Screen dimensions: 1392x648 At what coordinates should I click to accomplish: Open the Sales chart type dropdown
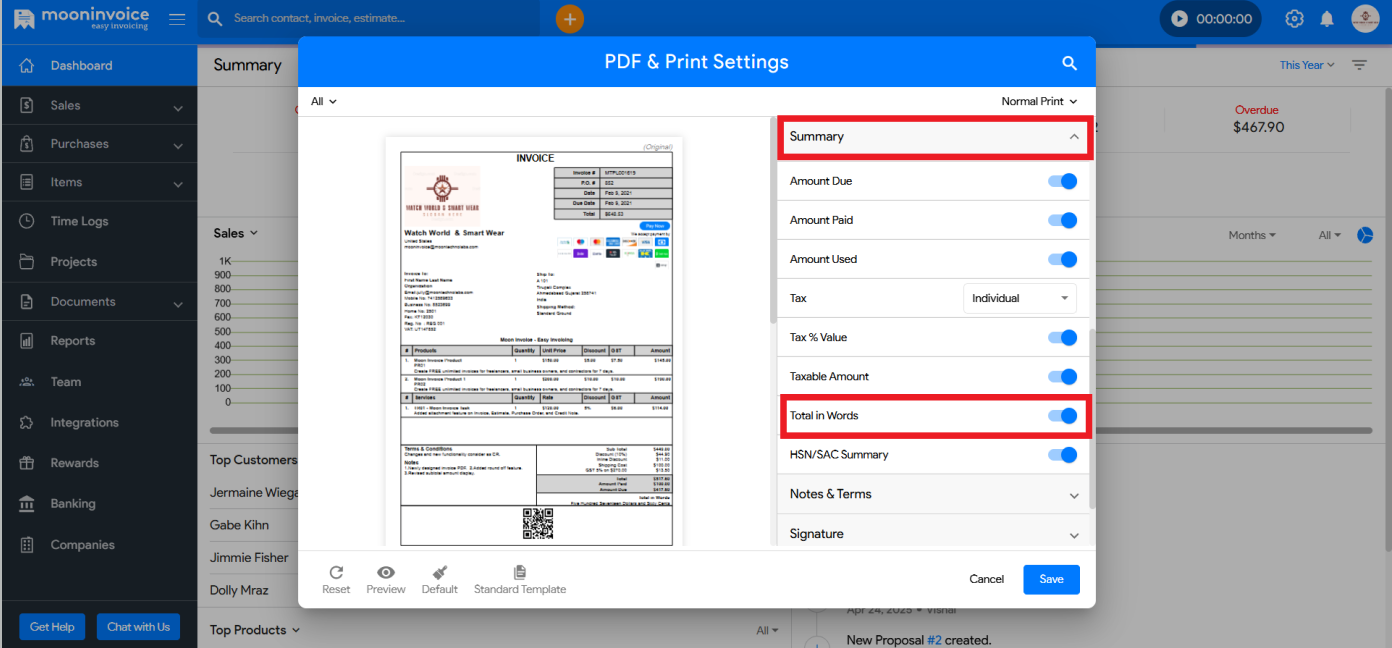pyautogui.click(x=236, y=233)
